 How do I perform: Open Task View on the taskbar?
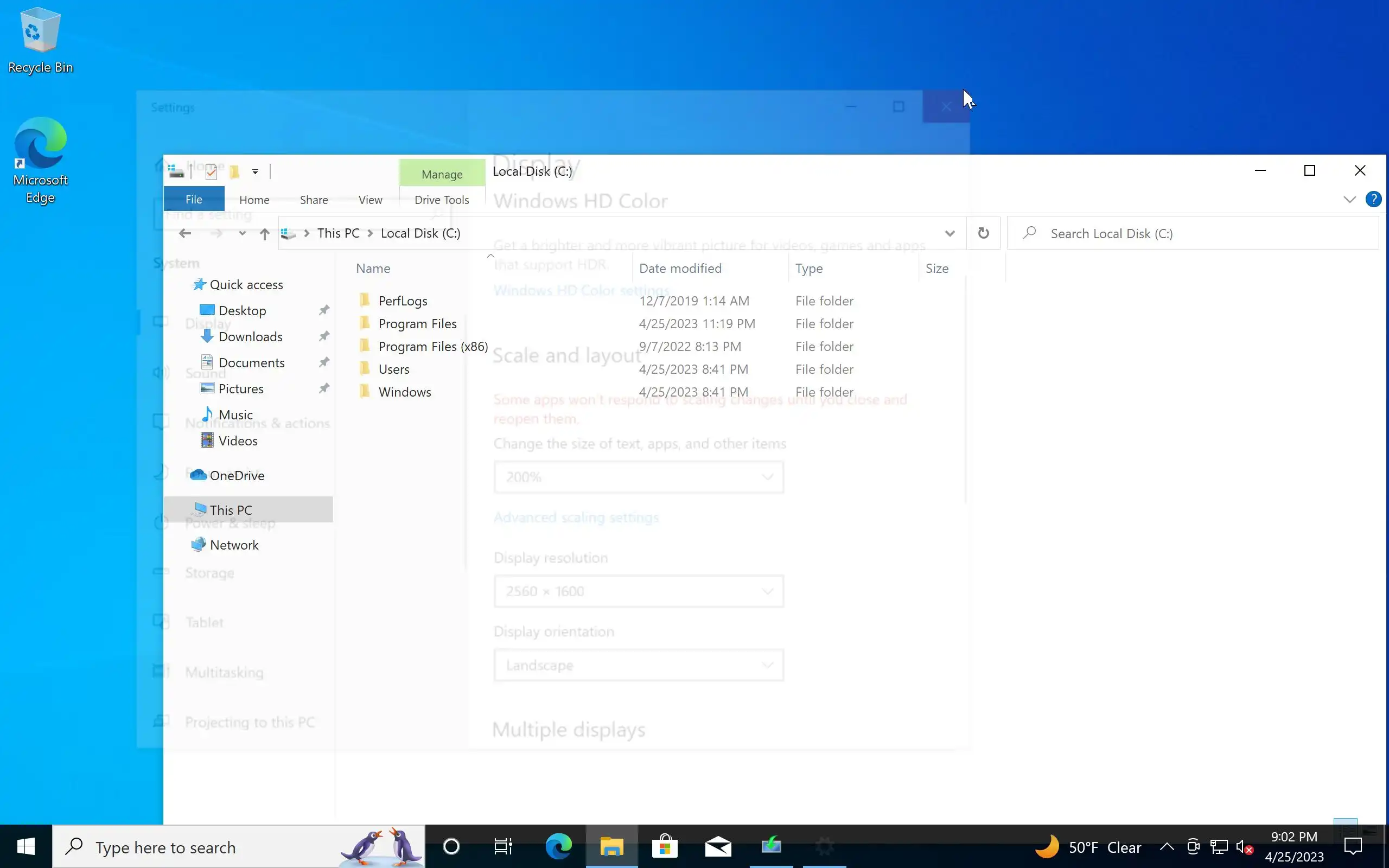pyautogui.click(x=504, y=846)
